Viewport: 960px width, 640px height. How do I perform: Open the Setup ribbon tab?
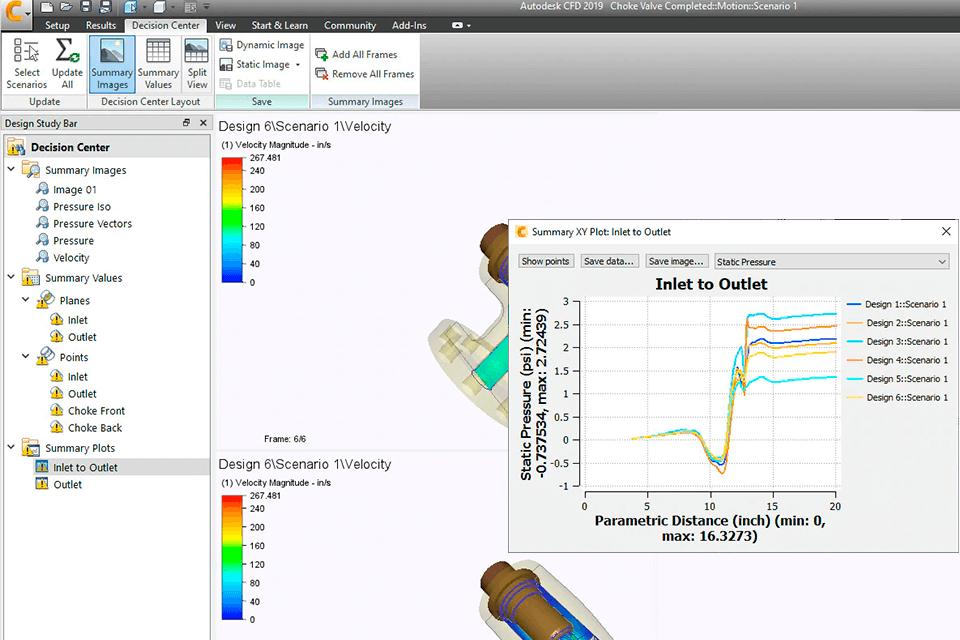tap(57, 25)
